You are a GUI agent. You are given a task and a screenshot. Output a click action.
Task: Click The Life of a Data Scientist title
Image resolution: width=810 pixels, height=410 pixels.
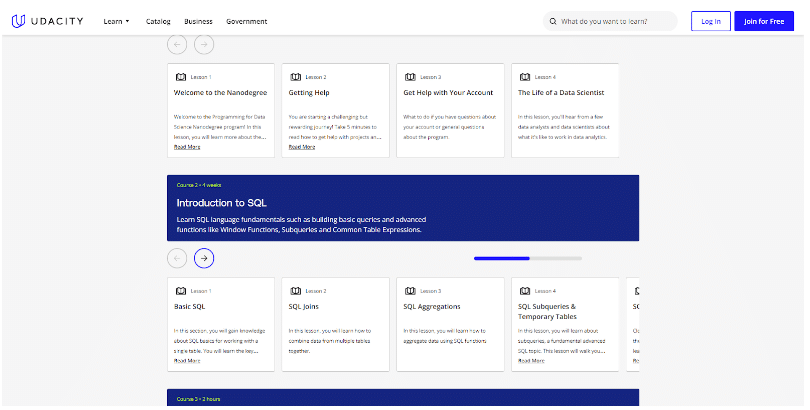561,92
